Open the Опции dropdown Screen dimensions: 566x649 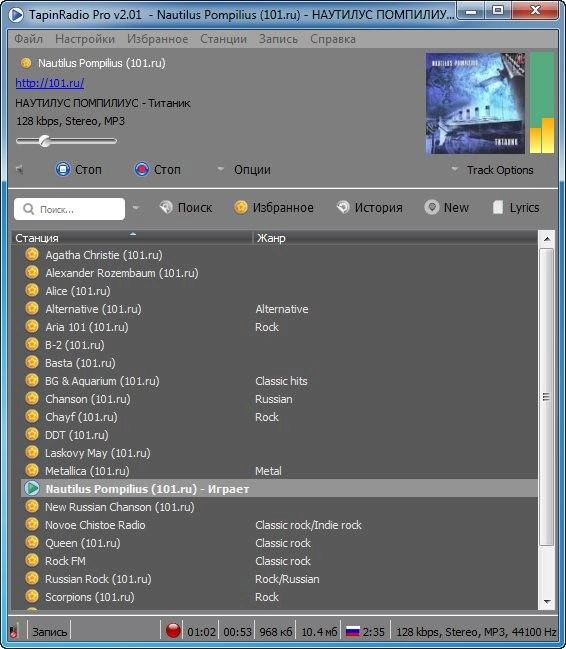(x=244, y=170)
